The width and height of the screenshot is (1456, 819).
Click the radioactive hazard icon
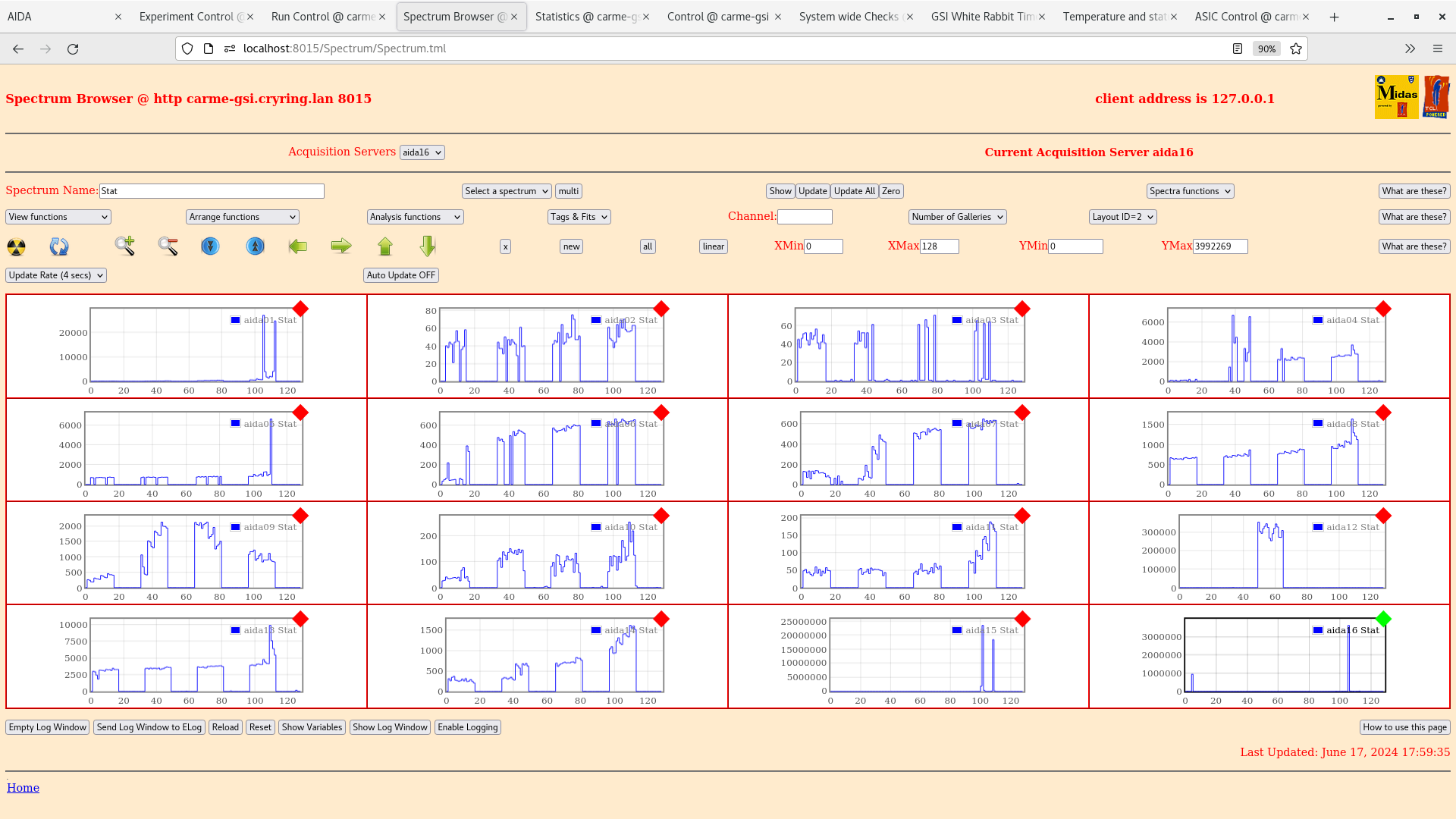[16, 246]
